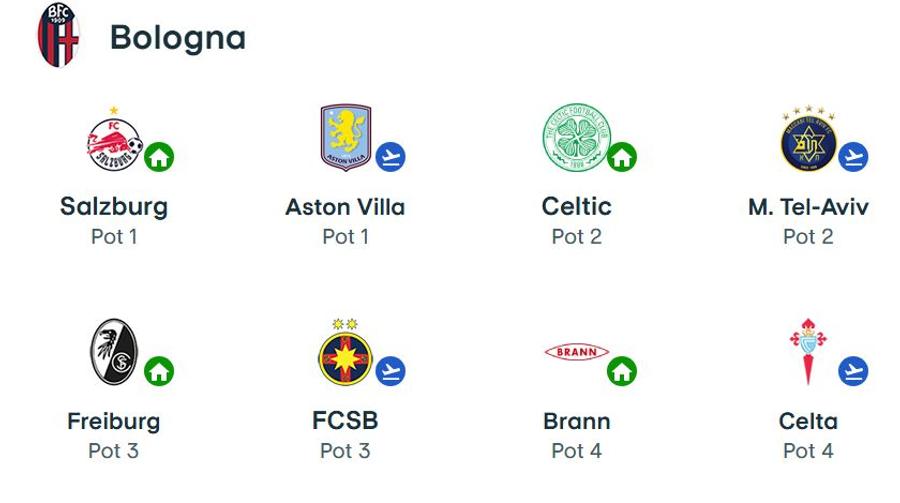Click the Aston Villa crest
Viewport: 900px width, 503px height.
point(346,138)
